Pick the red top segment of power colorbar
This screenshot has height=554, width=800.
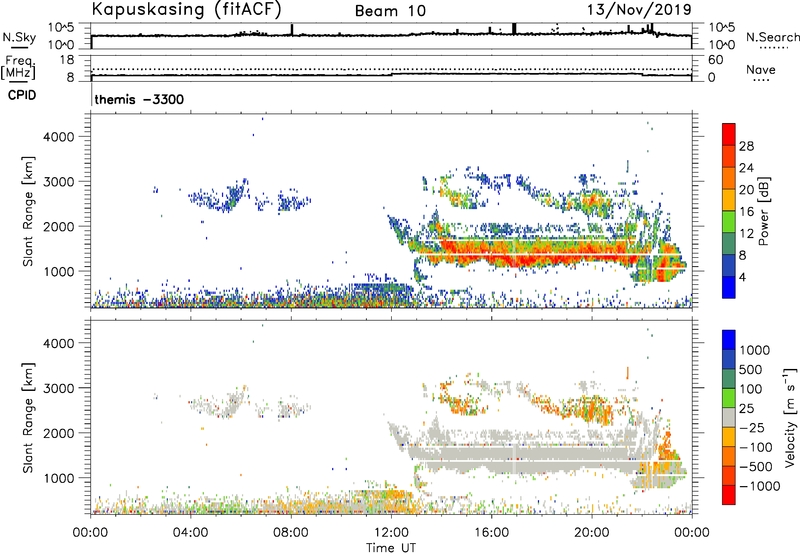(729, 134)
